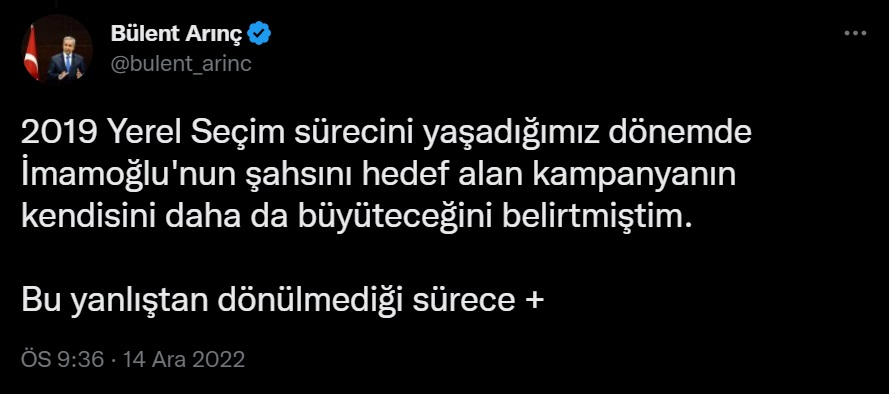The width and height of the screenshot is (889, 394).
Task: Click the ÖS 9:36 timestamp
Action: tap(63, 360)
